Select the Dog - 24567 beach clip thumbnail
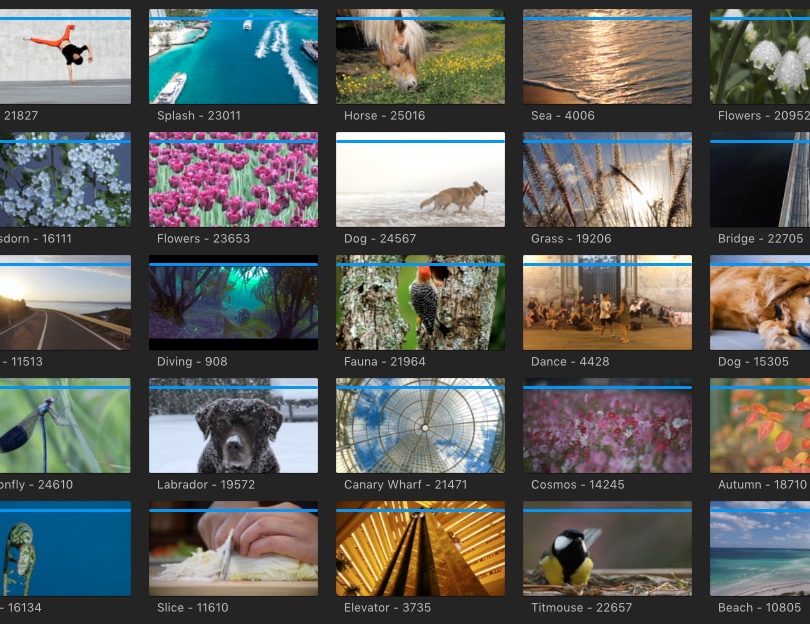This screenshot has width=810, height=624. [x=420, y=181]
